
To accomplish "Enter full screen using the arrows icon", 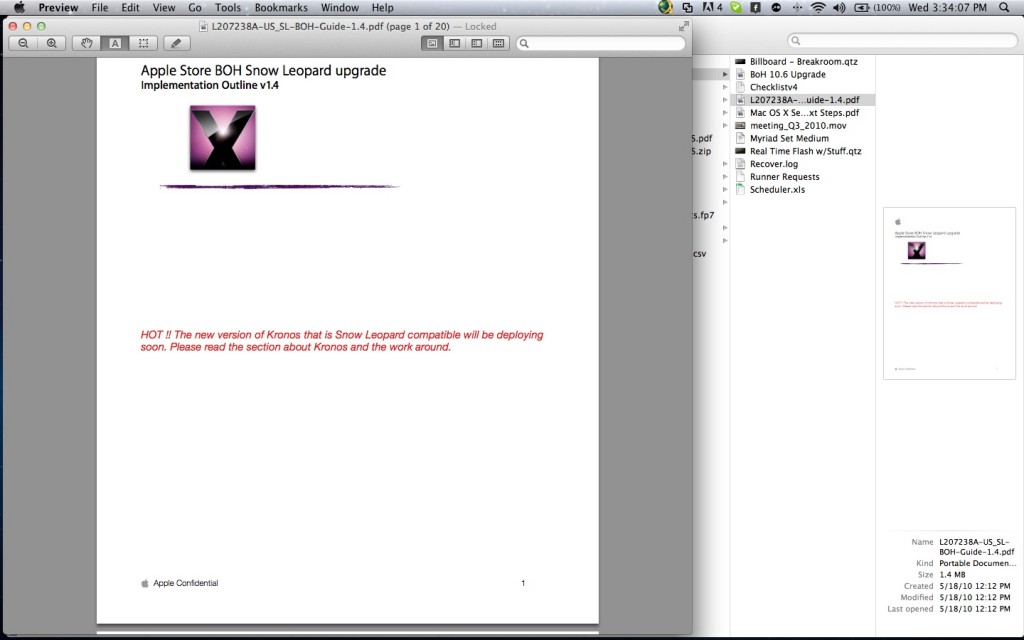I will click(x=684, y=26).
